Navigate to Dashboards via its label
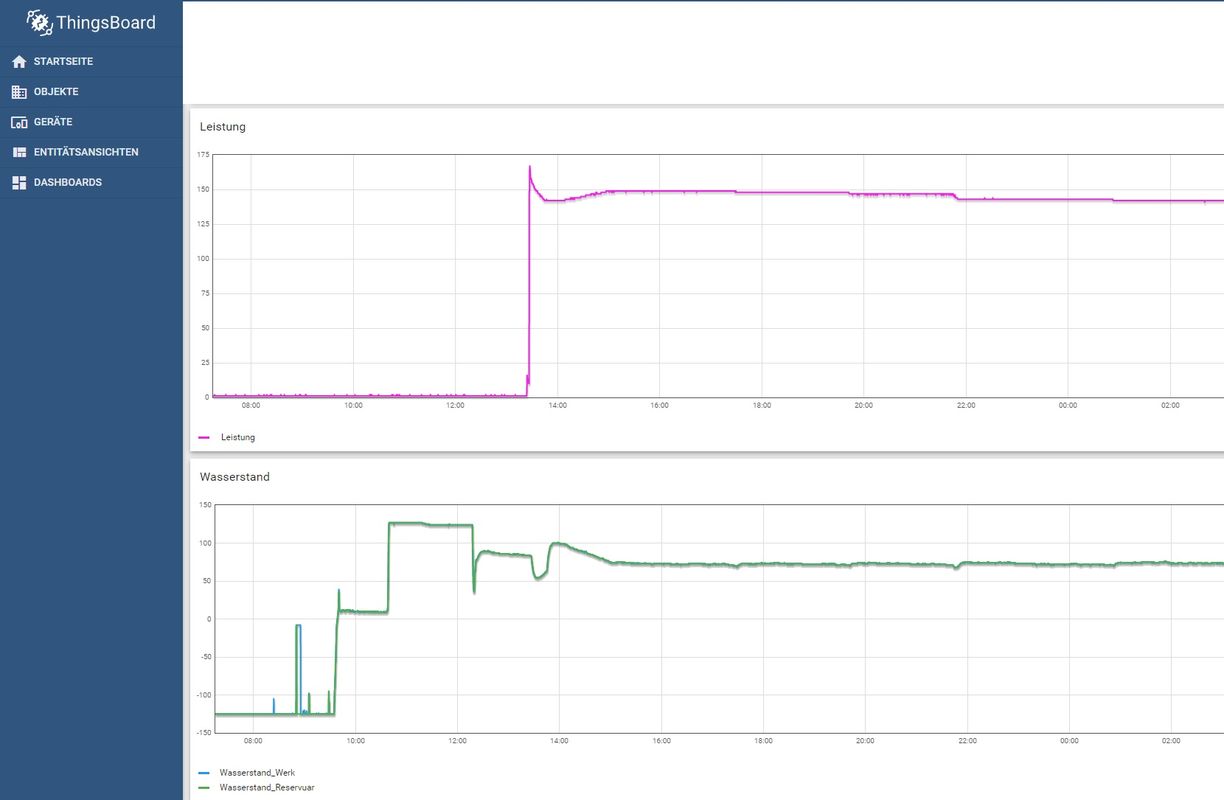The height and width of the screenshot is (800, 1224). click(x=68, y=183)
